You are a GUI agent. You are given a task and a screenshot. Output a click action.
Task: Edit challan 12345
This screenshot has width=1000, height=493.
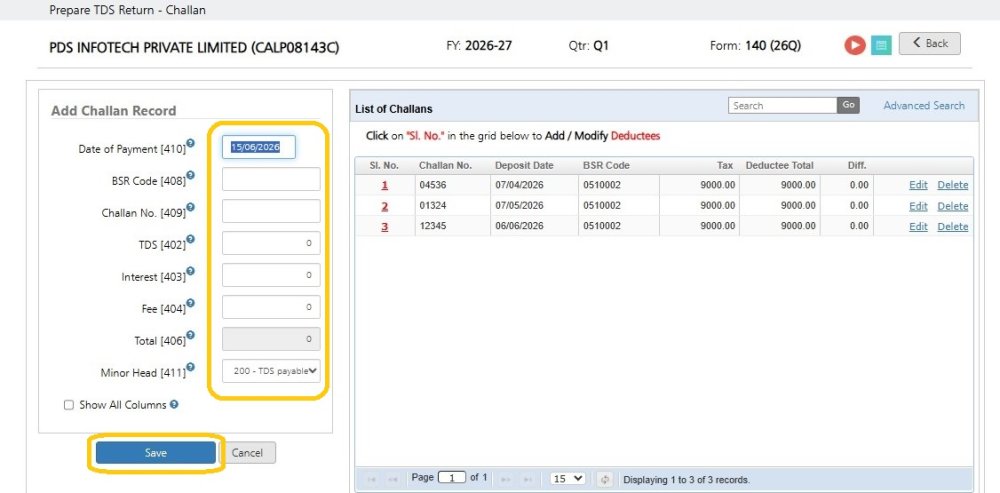click(918, 226)
